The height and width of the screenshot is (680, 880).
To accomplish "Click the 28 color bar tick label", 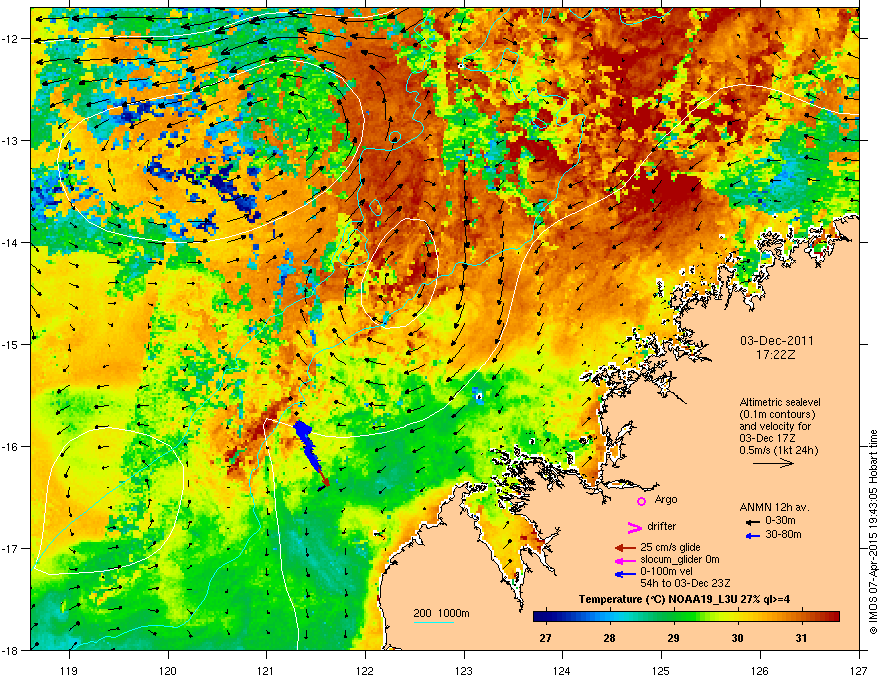I will tap(609, 638).
